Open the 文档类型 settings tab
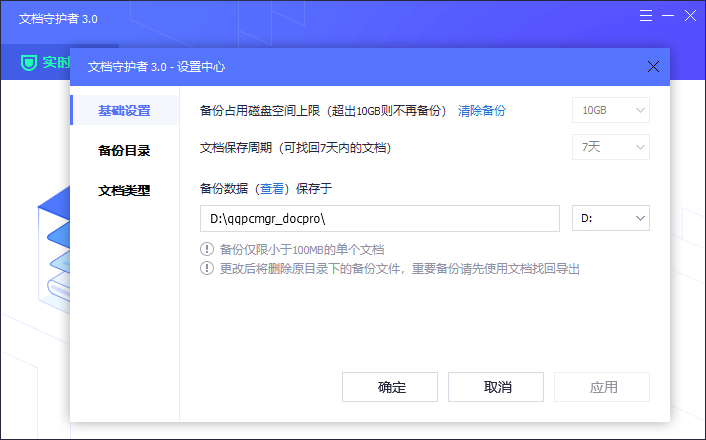Screen dimensions: 706x440 (x=125, y=191)
